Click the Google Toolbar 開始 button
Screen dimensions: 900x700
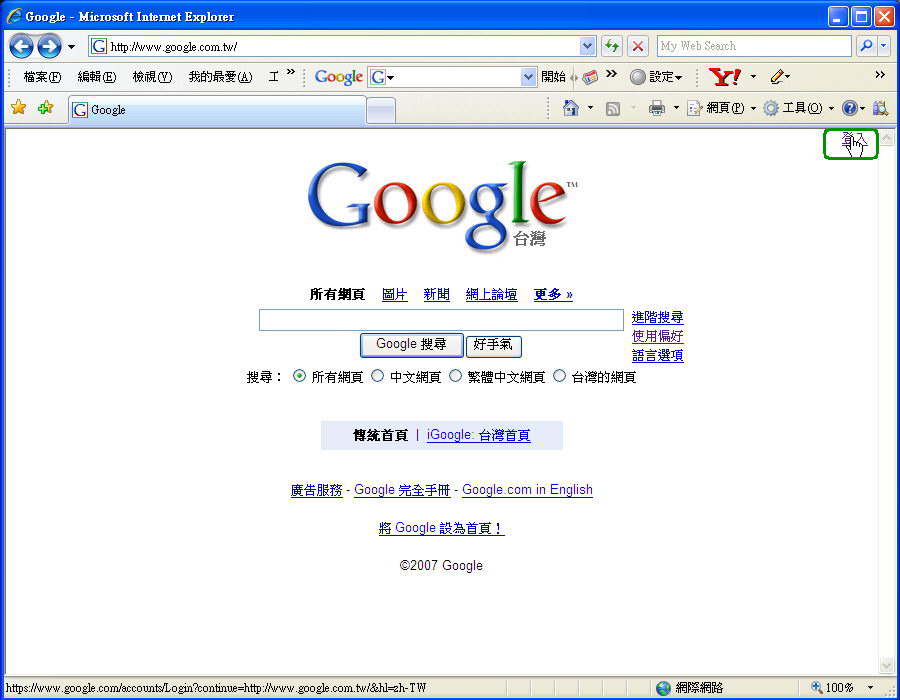[x=553, y=77]
